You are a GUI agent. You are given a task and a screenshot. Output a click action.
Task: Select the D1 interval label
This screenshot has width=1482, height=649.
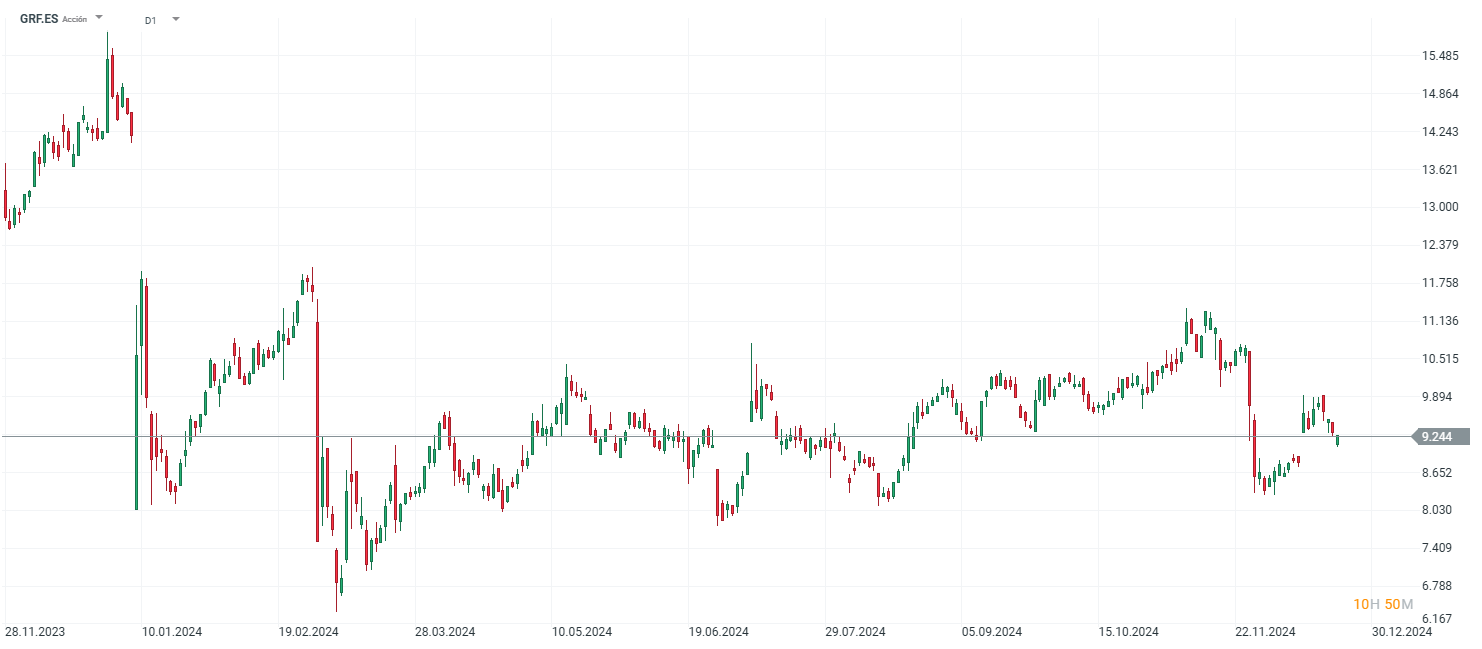click(150, 19)
